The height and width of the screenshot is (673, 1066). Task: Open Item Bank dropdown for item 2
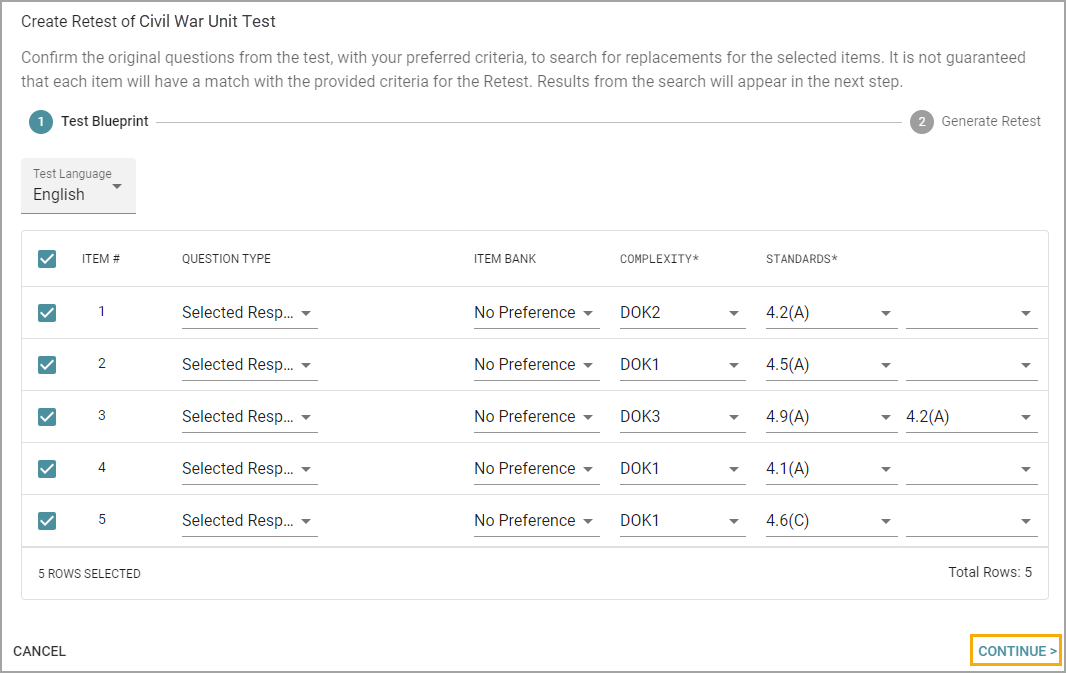tap(536, 365)
